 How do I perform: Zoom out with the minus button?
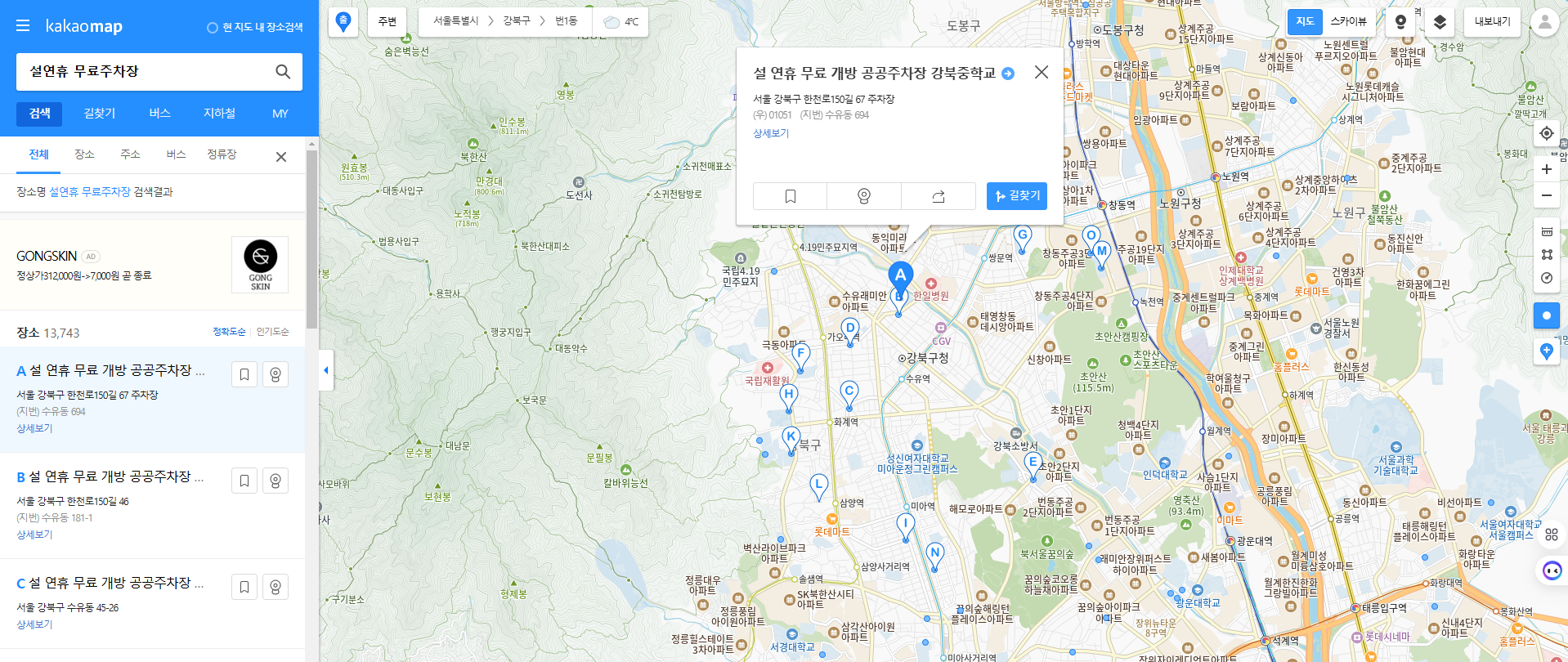[1546, 195]
